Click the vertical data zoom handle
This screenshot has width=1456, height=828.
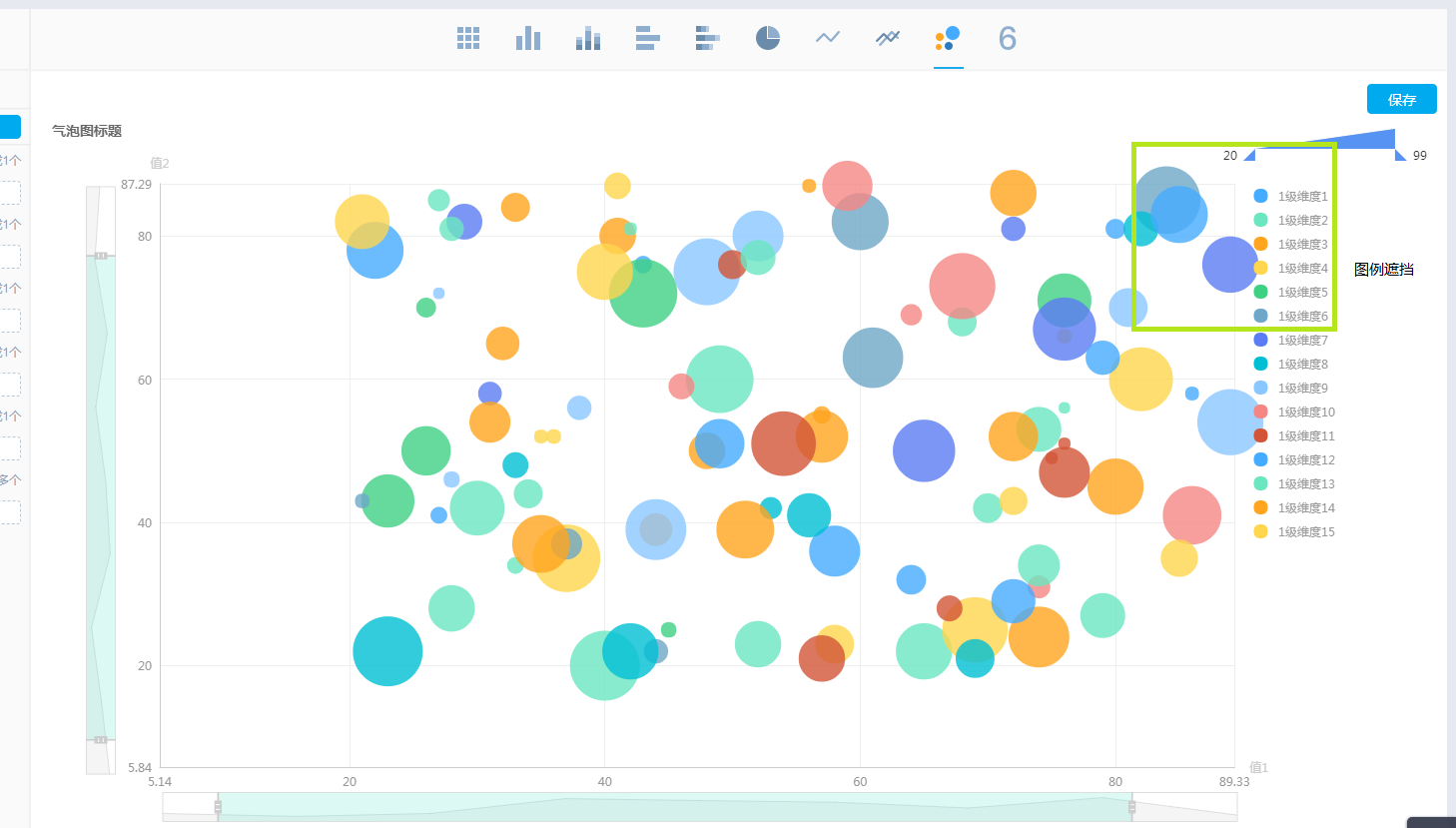pos(99,258)
